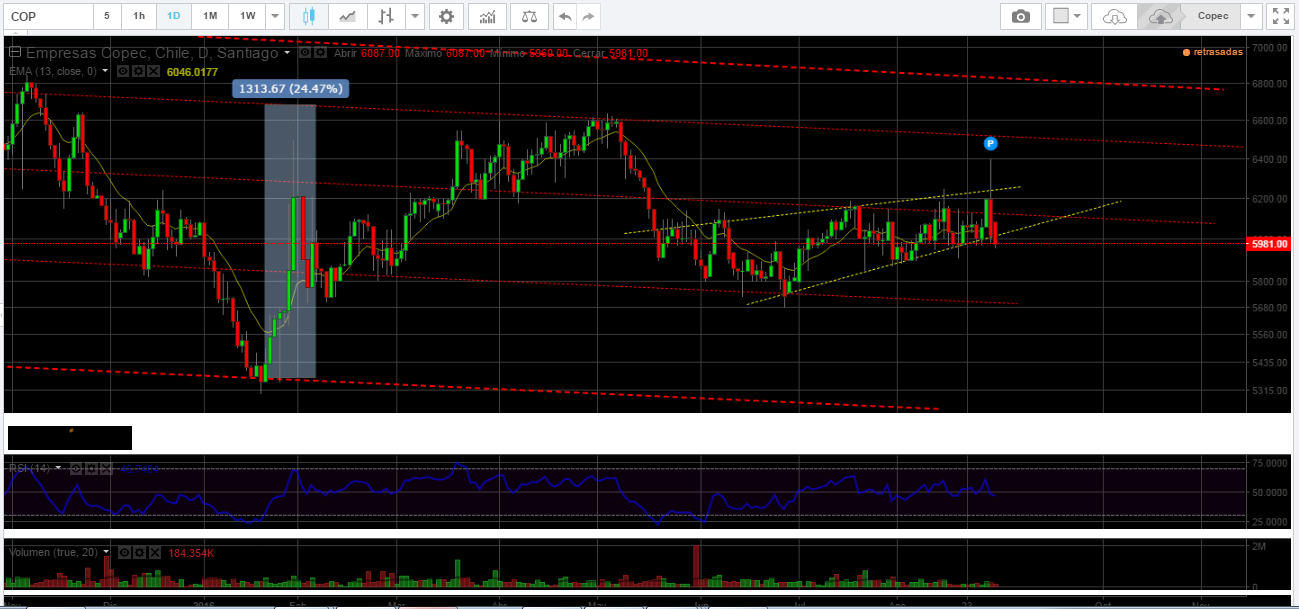
Task: Save chart layout to cloud
Action: tap(1160, 16)
